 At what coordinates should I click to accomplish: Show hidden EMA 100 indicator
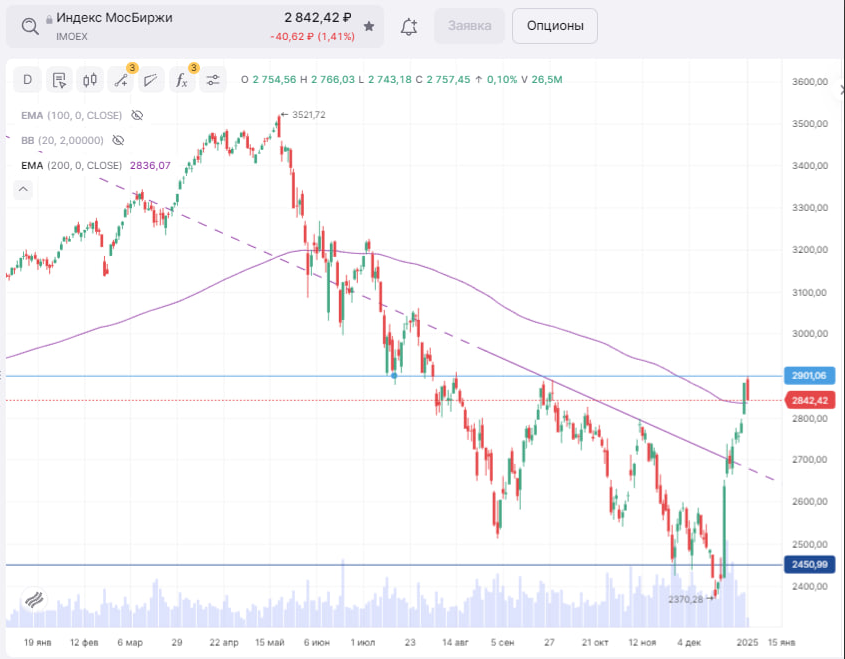click(x=138, y=116)
